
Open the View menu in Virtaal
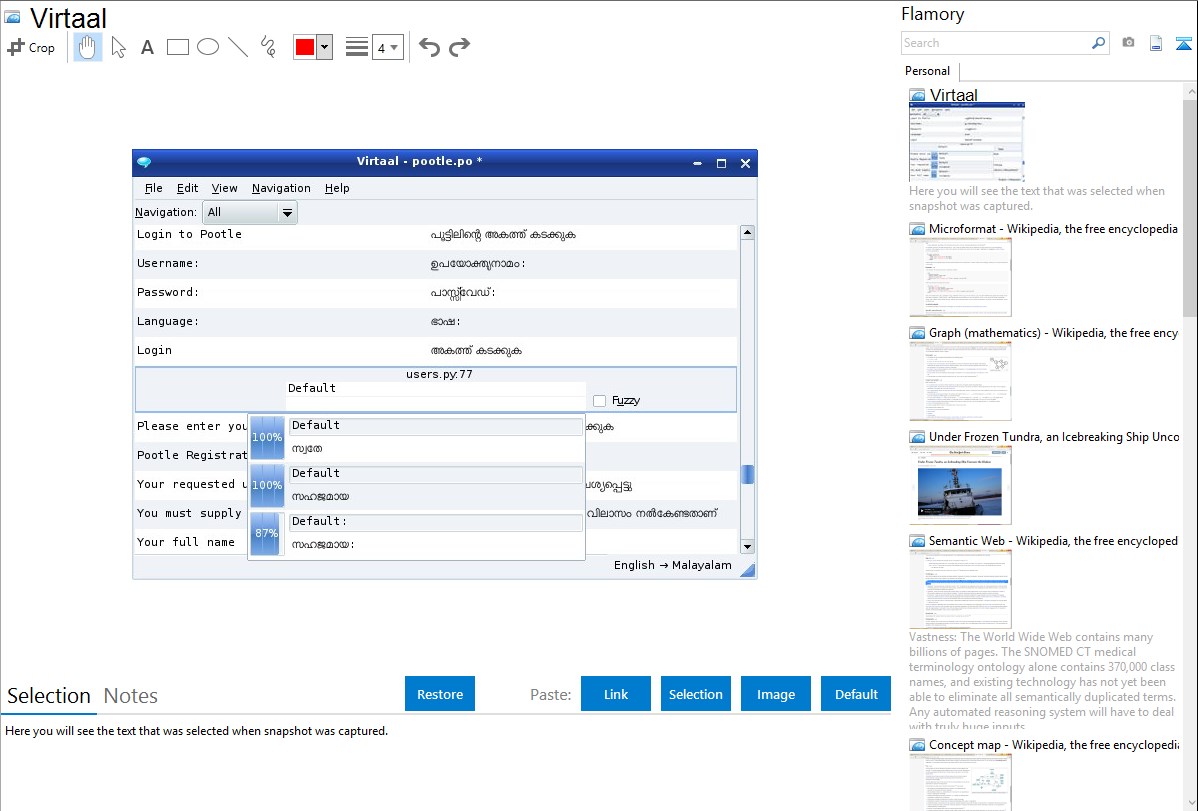[225, 188]
